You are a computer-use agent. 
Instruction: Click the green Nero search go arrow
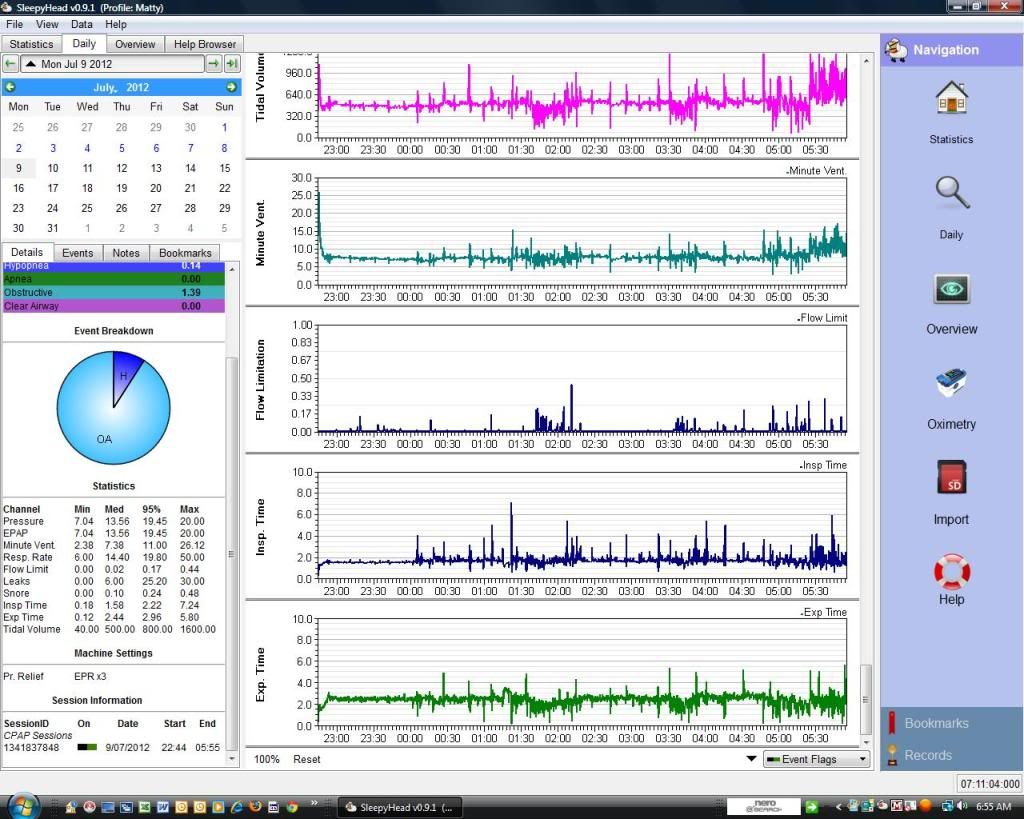pos(812,807)
